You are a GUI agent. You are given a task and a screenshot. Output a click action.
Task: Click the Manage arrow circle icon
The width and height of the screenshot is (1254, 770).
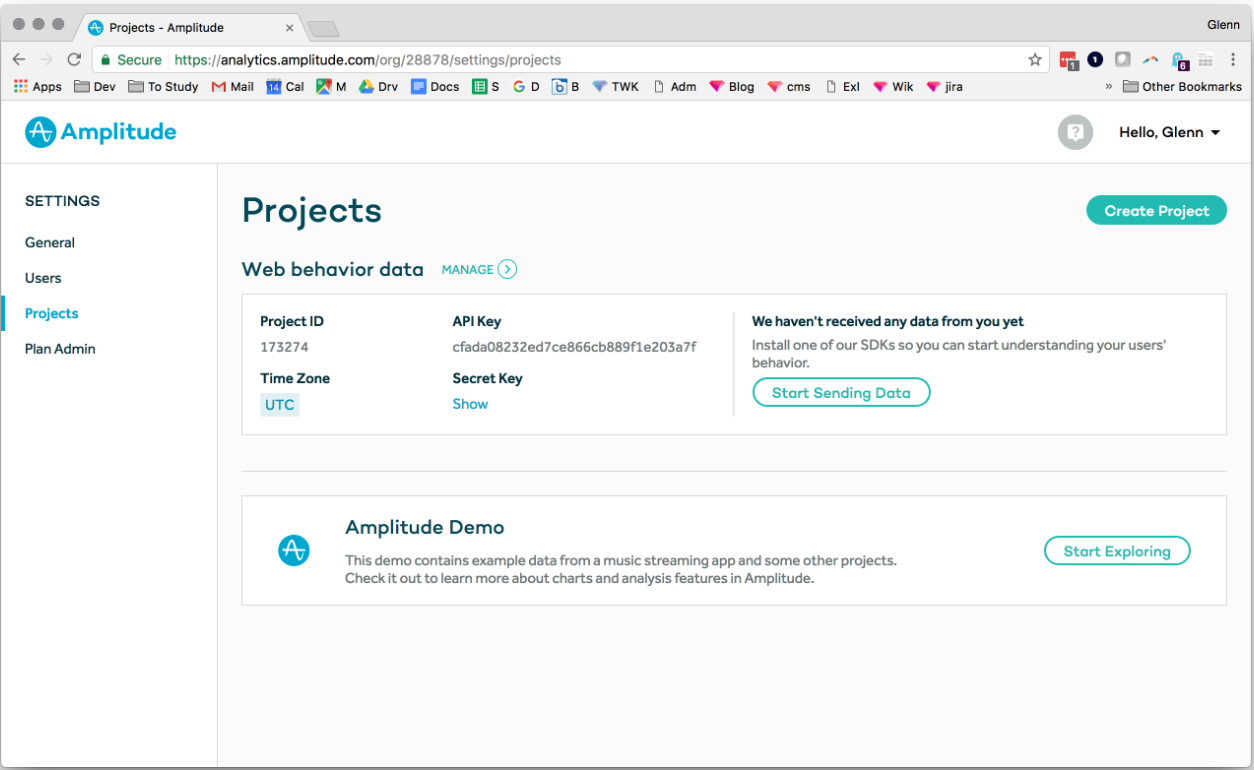507,269
